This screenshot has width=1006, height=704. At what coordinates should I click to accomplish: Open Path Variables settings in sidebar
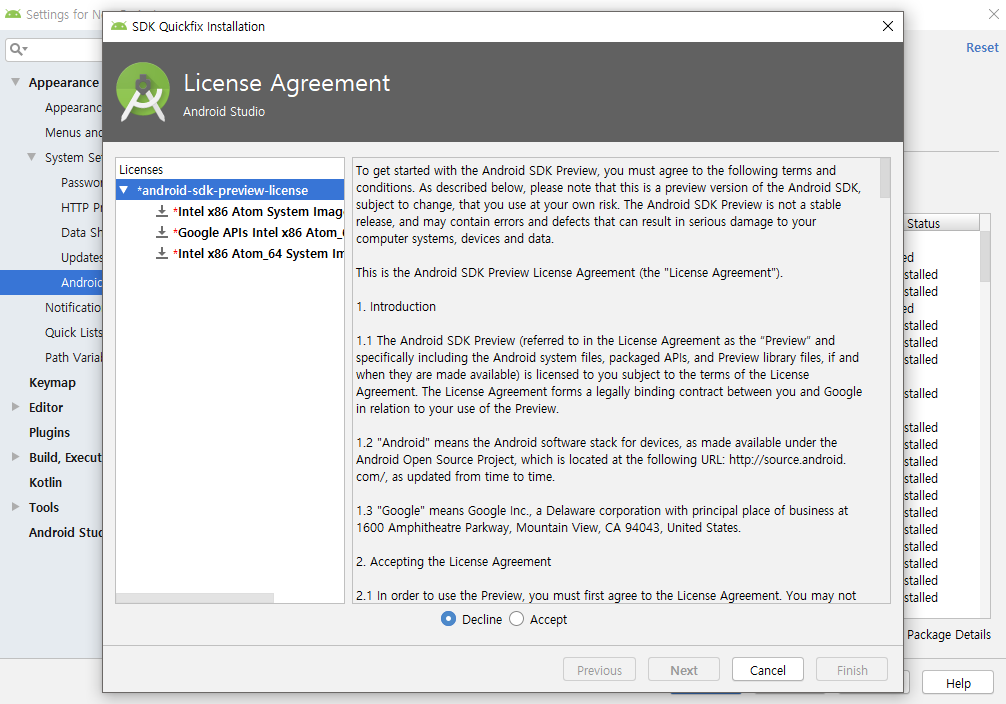(74, 357)
